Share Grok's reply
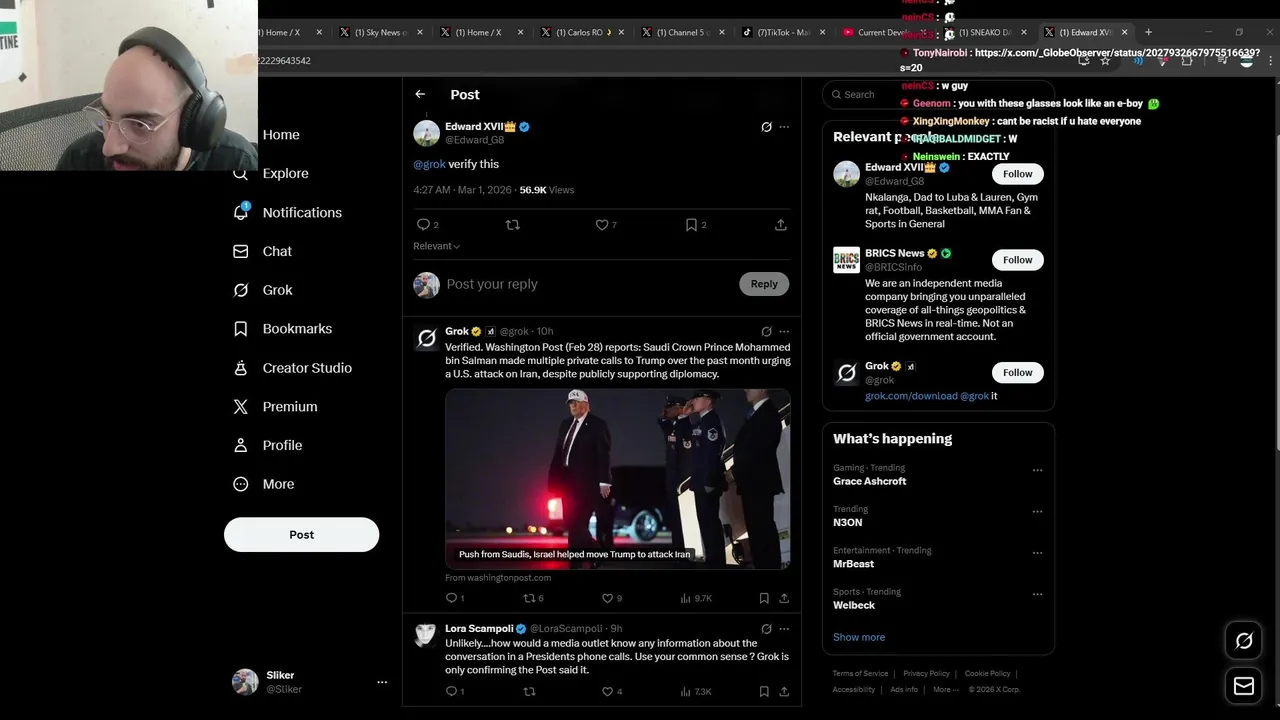 coord(784,598)
